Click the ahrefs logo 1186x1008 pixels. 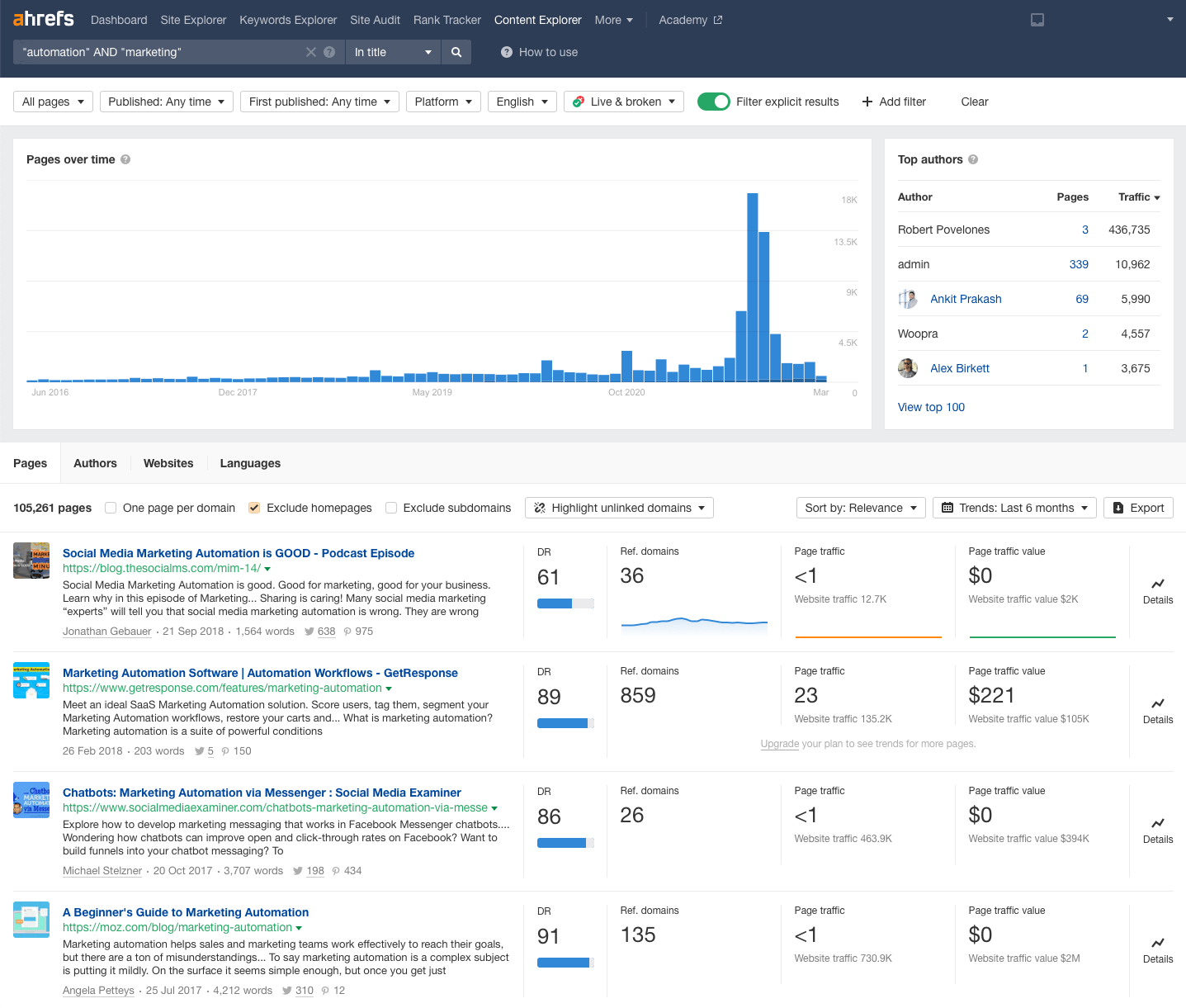pos(42,18)
